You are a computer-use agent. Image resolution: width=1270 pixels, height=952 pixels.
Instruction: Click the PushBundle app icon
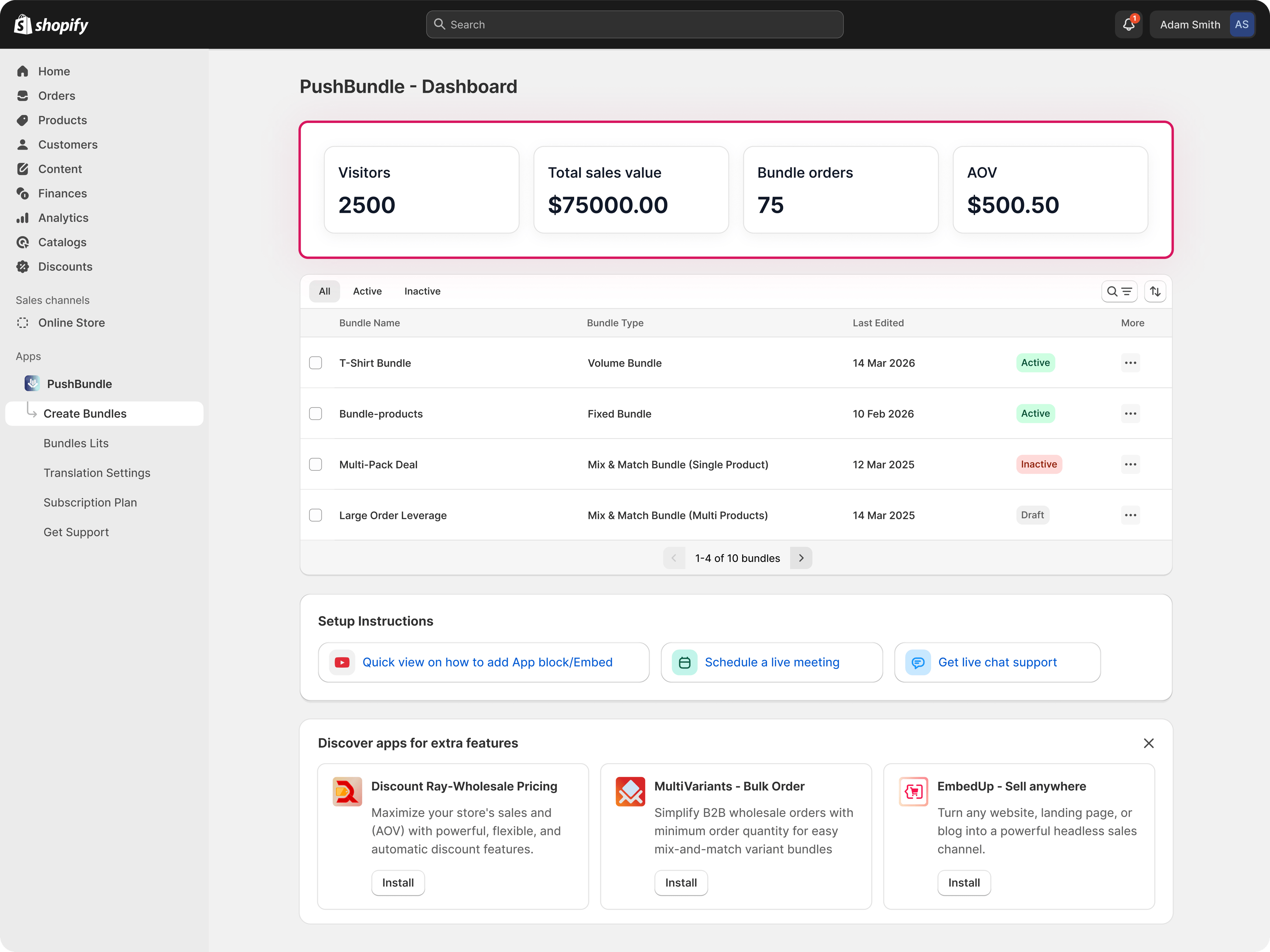[32, 383]
